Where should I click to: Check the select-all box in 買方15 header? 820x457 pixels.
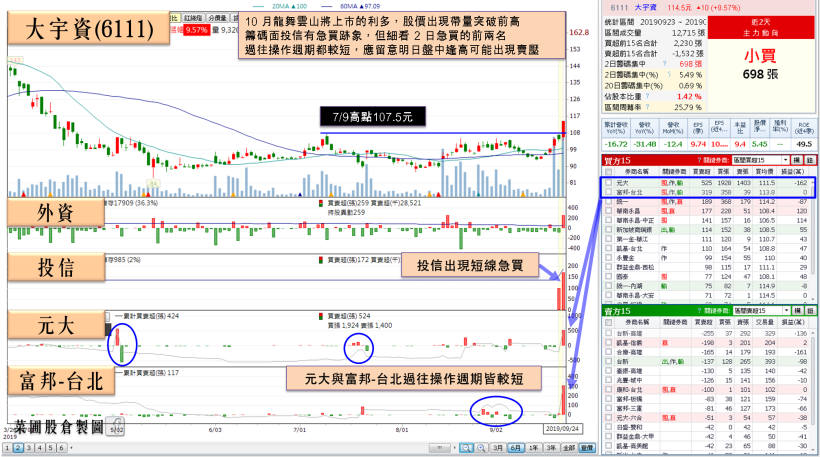pyautogui.click(x=608, y=171)
